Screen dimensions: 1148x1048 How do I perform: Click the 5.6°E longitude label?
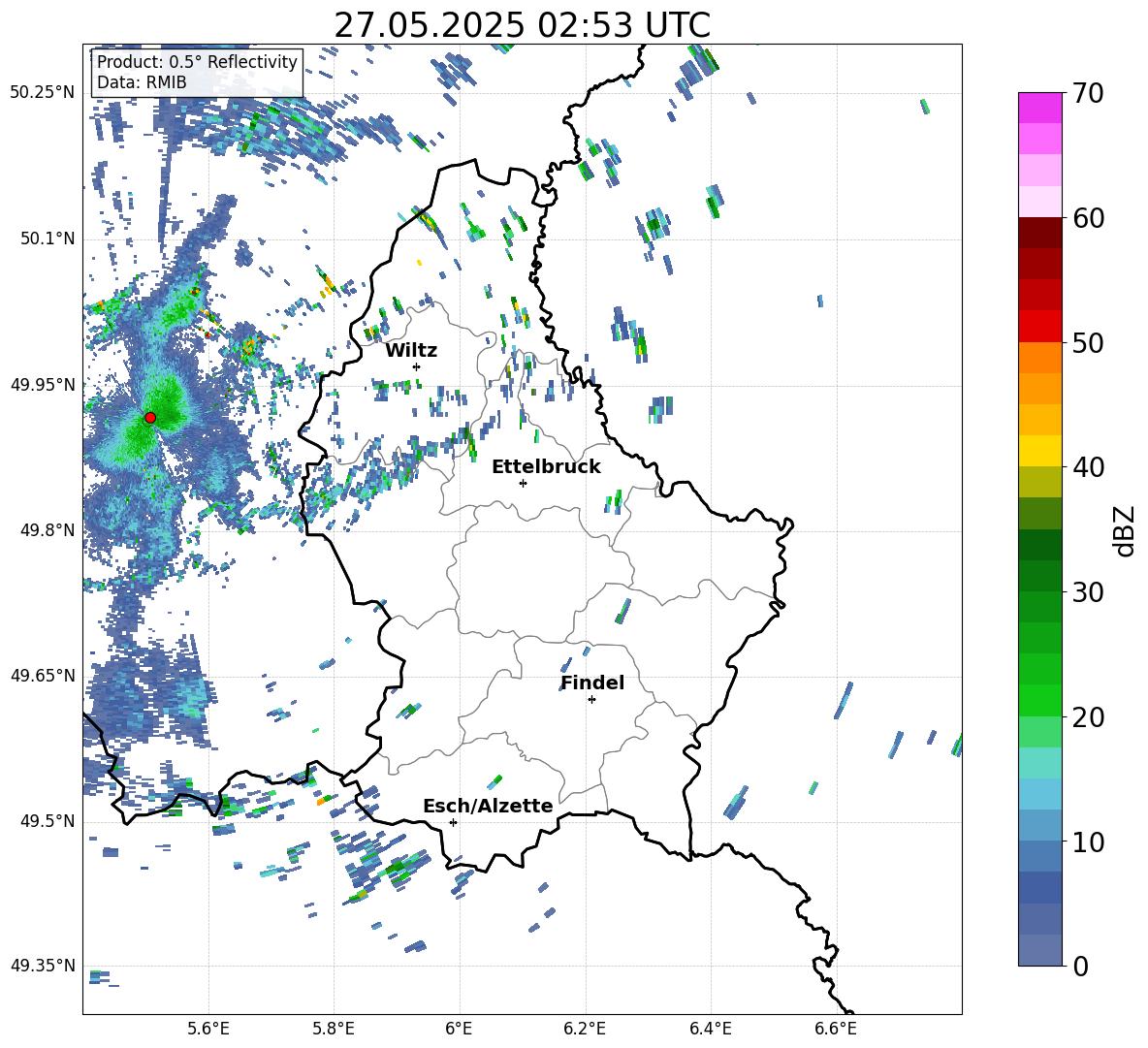[x=208, y=1029]
